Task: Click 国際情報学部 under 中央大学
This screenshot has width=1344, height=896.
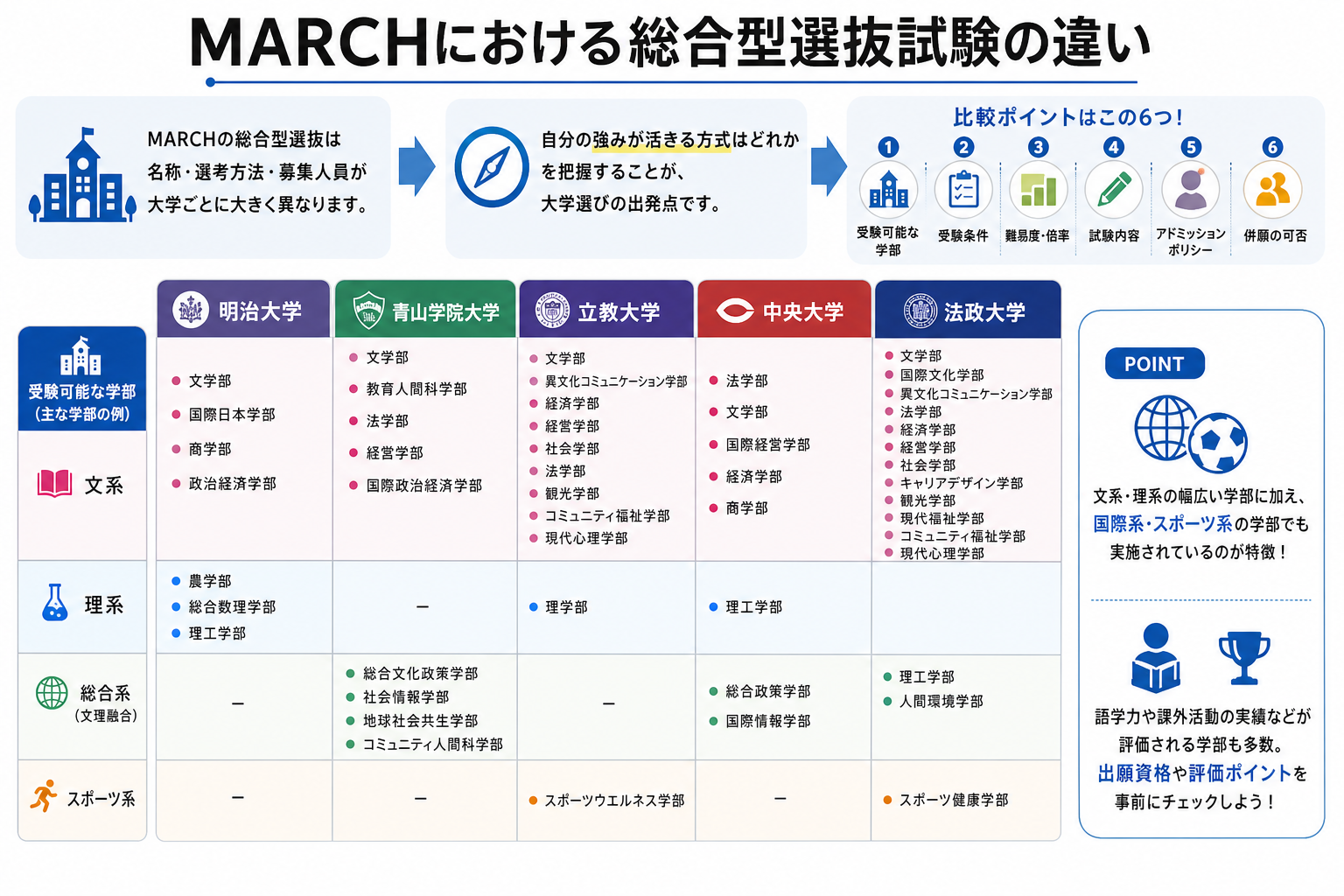Action: (x=768, y=721)
